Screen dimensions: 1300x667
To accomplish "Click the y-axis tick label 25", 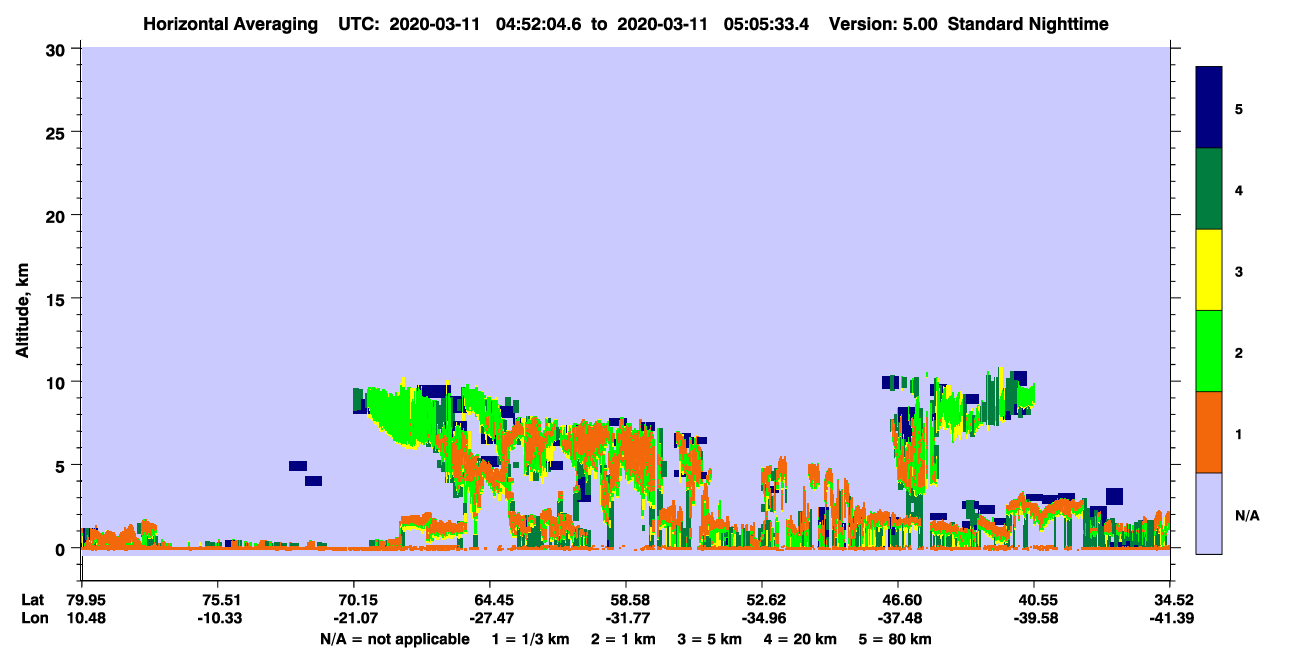I will [58, 132].
